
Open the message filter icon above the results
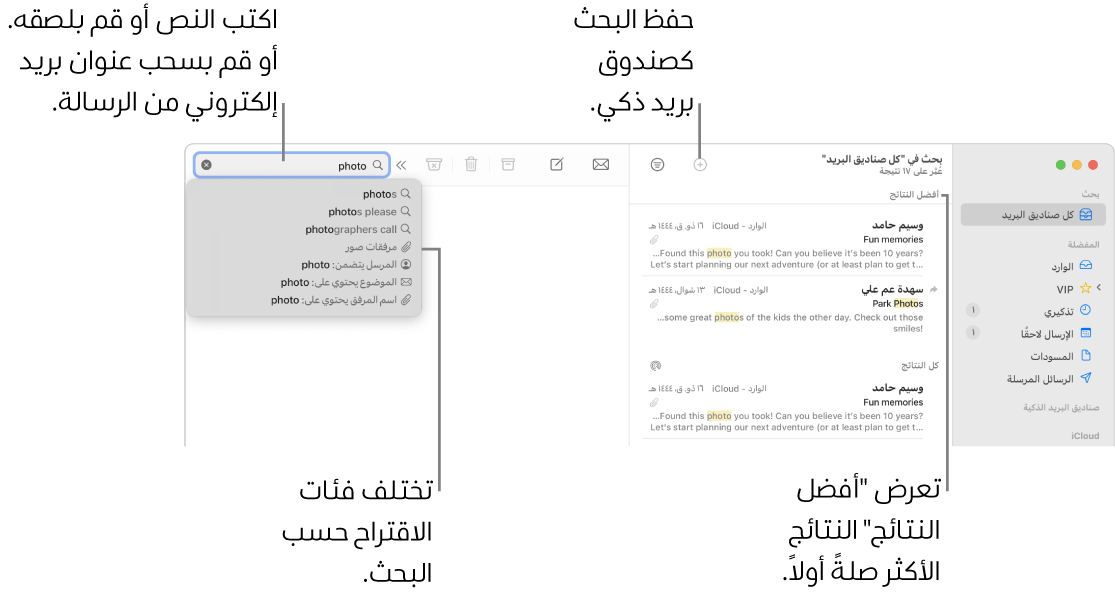(x=657, y=164)
